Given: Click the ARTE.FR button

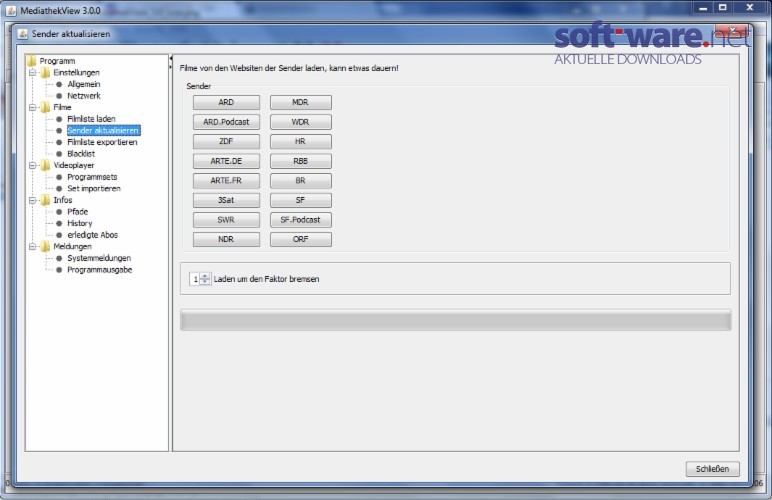Looking at the screenshot, I should click(226, 181).
